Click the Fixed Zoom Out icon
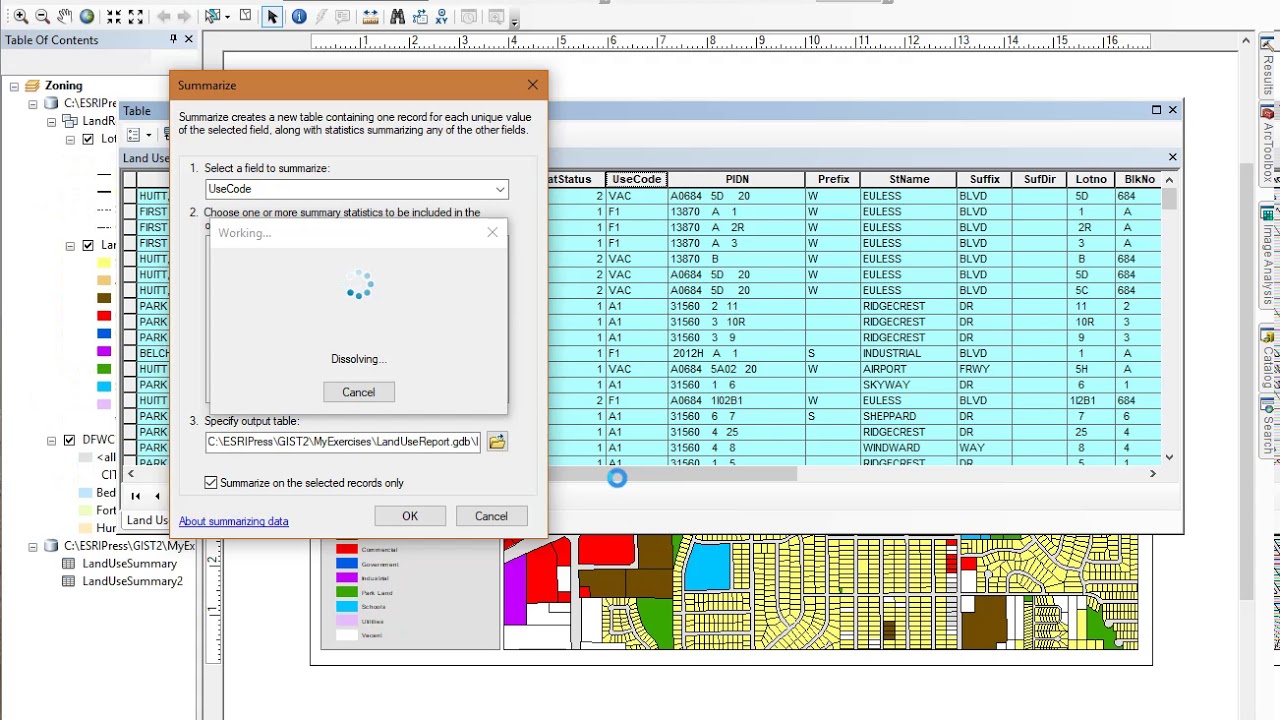Viewport: 1280px width, 720px height. [136, 17]
